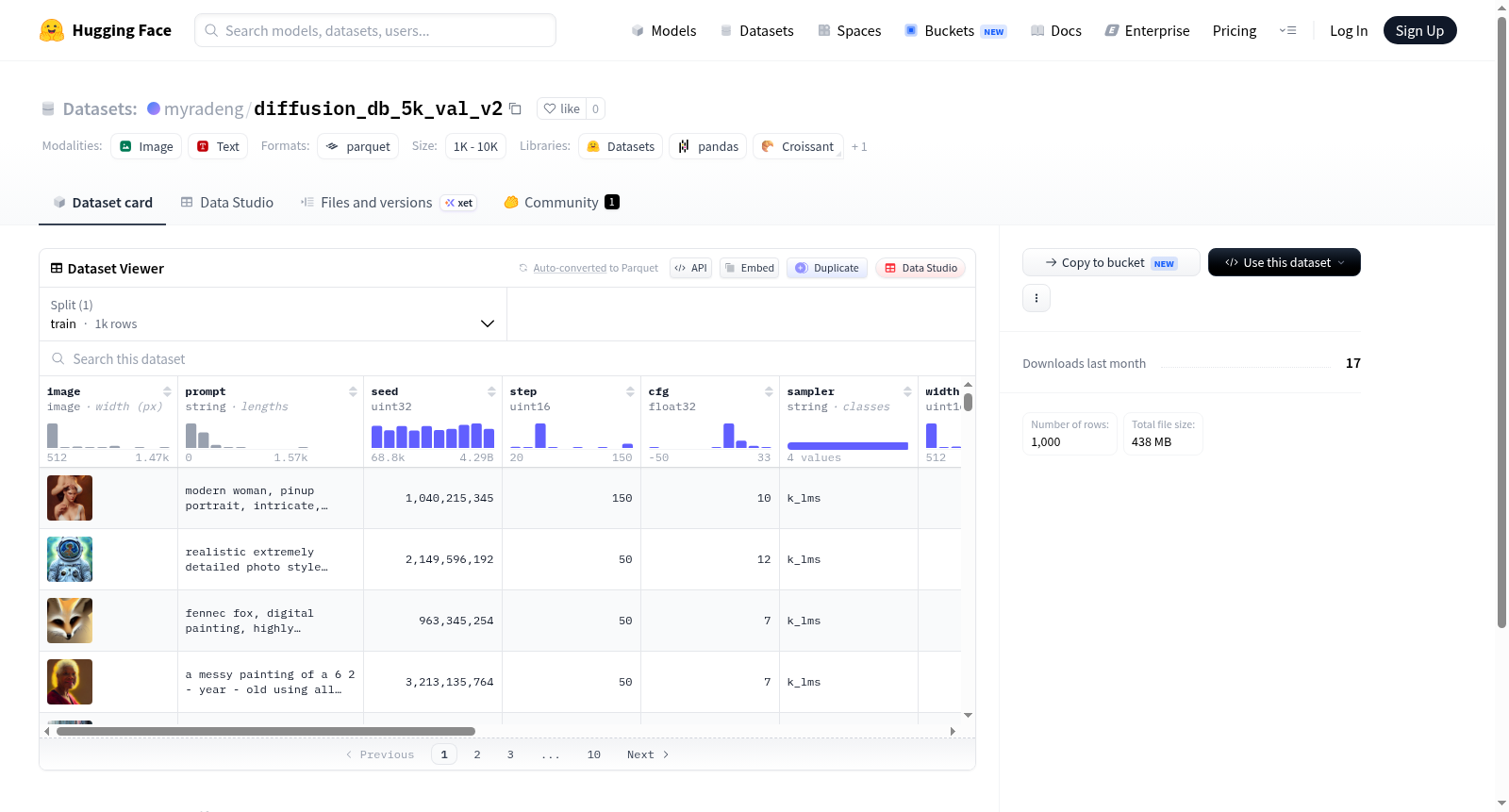Select the Datasets library tag
The height and width of the screenshot is (812, 1509).
click(x=620, y=146)
